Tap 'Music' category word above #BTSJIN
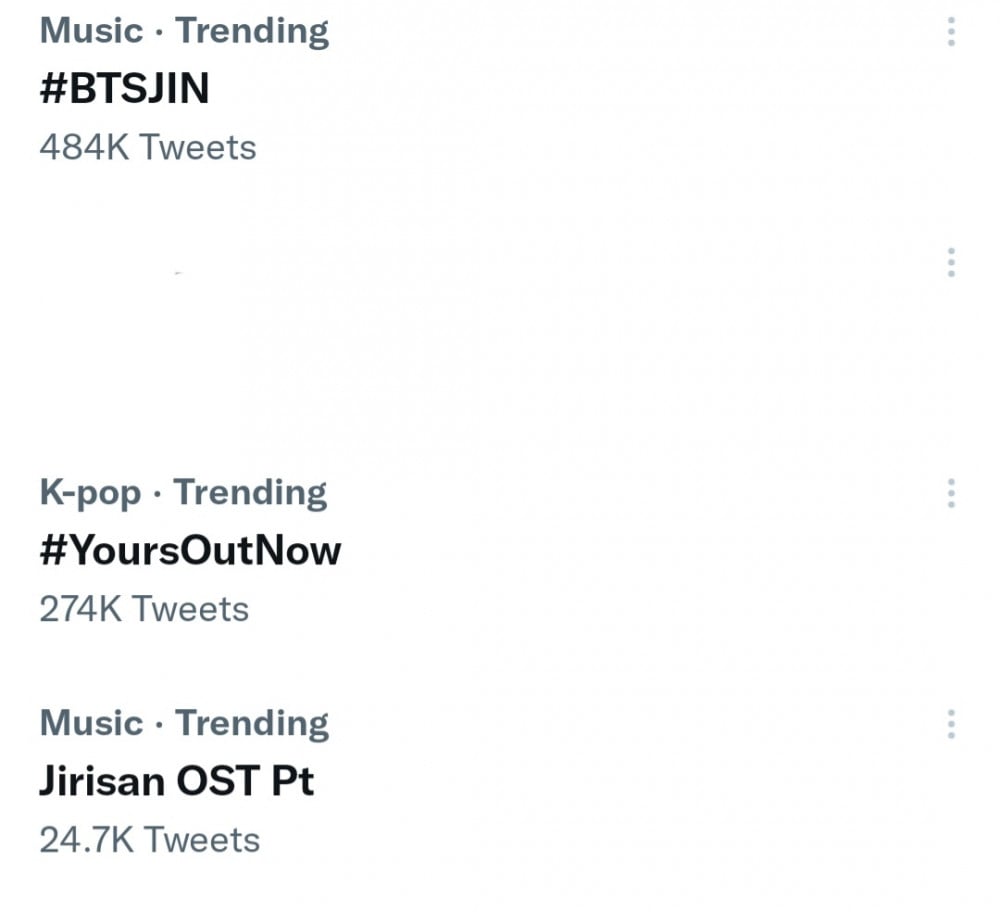The image size is (1000, 912). (91, 31)
